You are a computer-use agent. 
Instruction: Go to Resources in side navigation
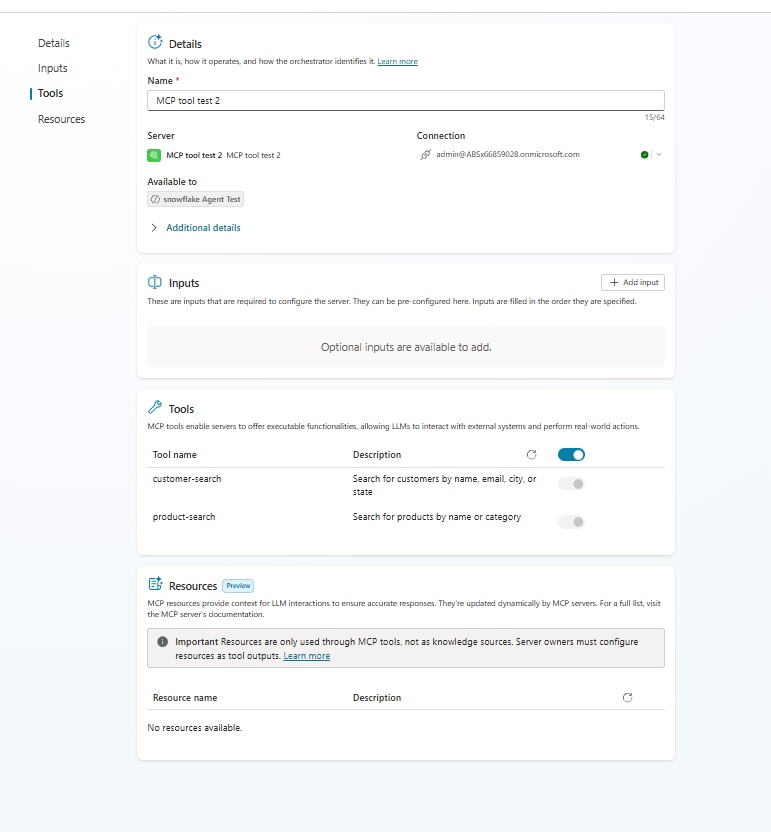coord(61,119)
